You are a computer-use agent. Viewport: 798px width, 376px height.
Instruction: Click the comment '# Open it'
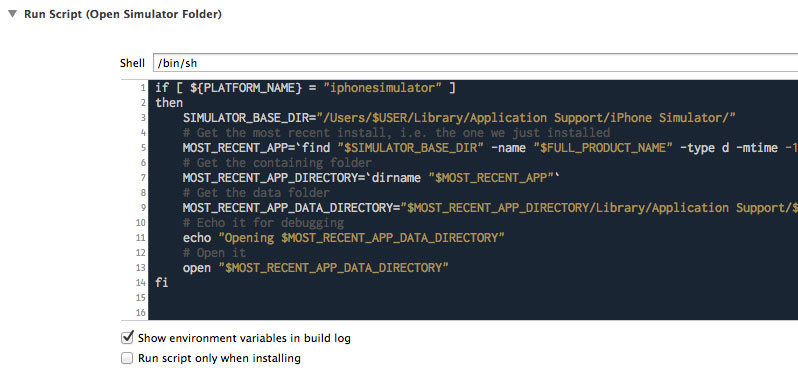pyautogui.click(x=214, y=253)
